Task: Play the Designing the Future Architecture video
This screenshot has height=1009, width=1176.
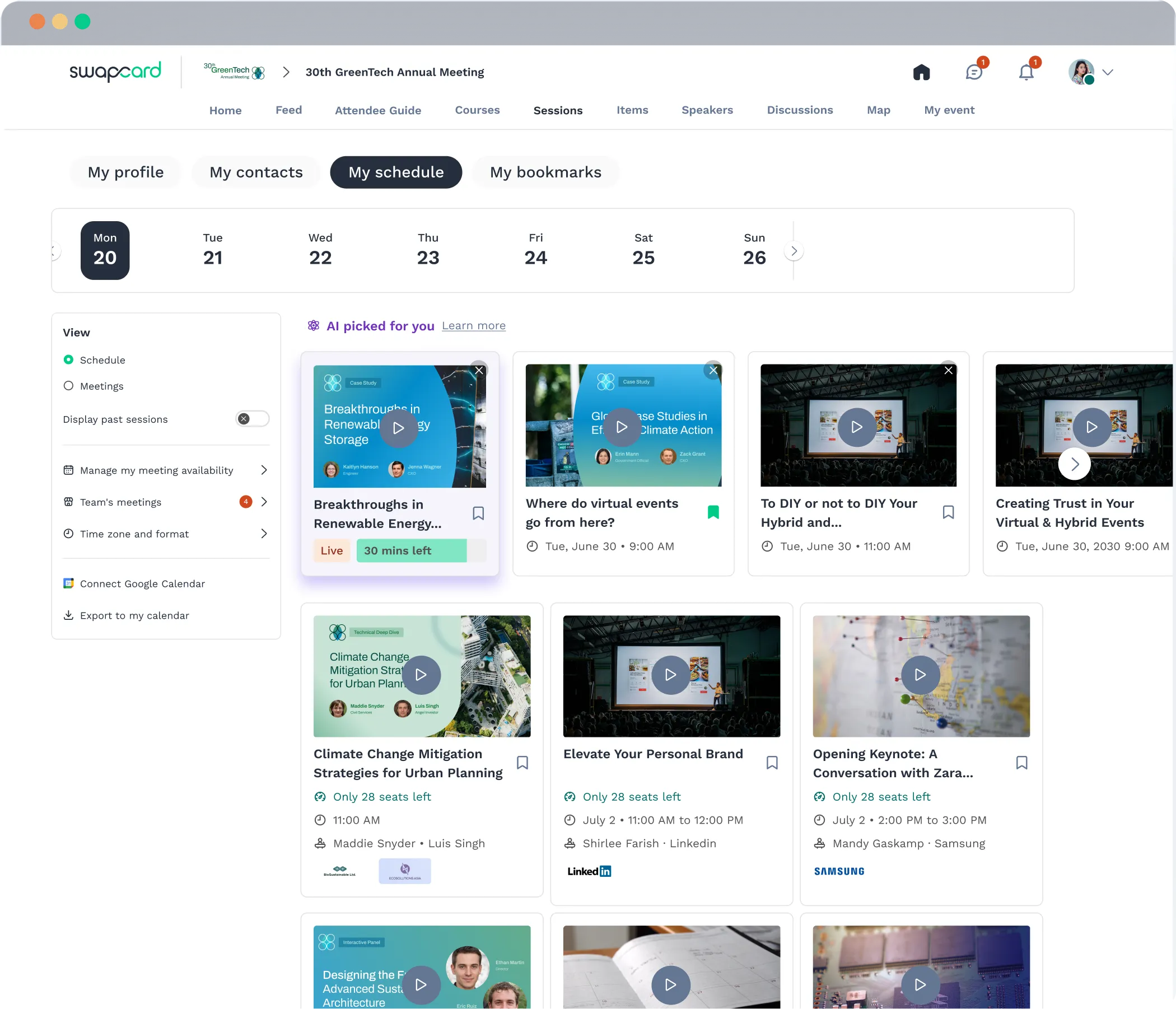Action: click(x=421, y=984)
